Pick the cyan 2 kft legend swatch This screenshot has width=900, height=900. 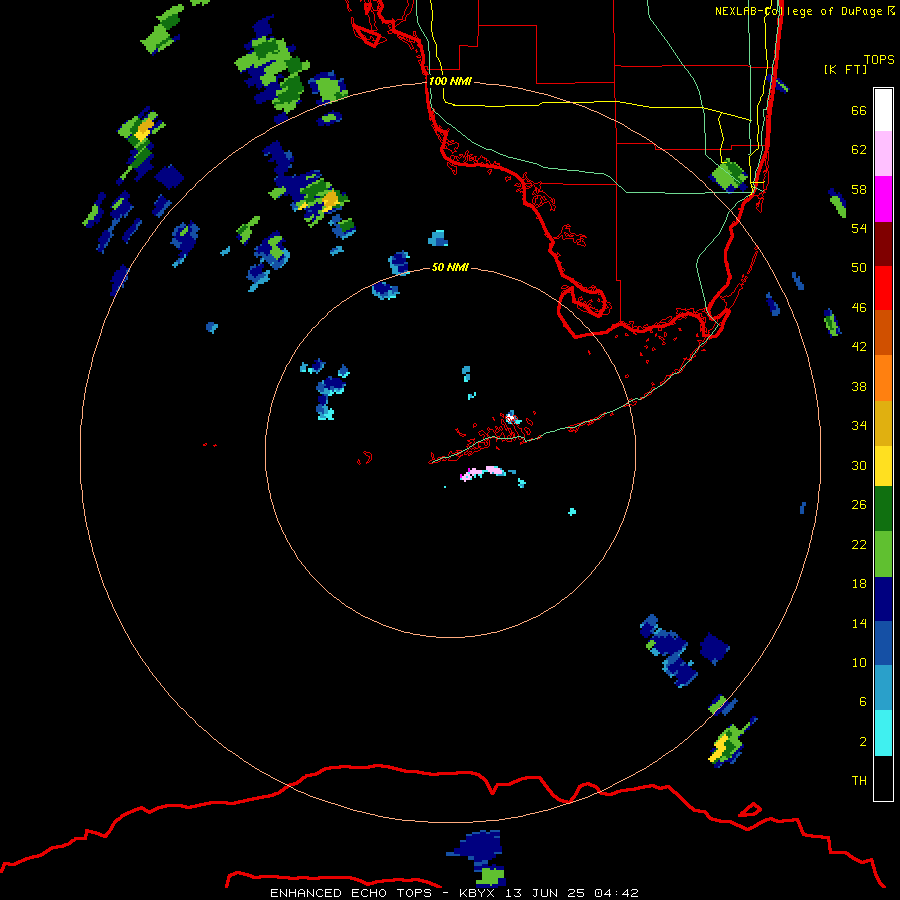(883, 733)
